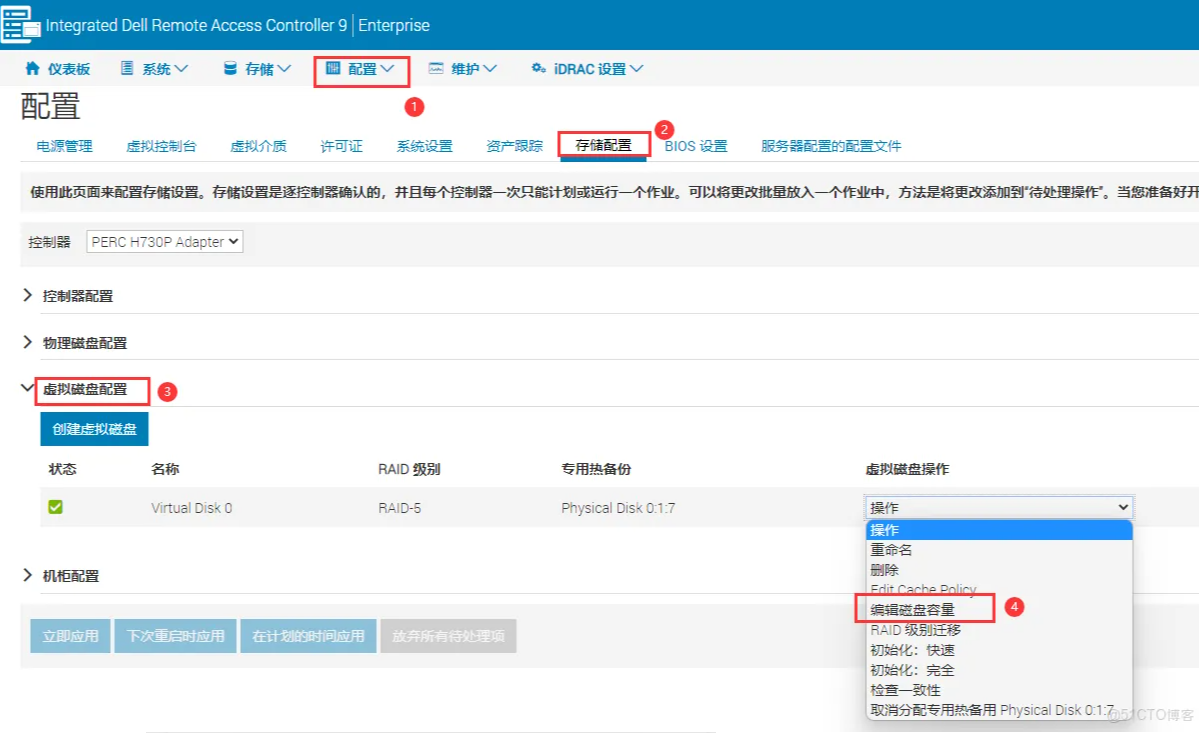Click the Maintenance menu icon

(x=436, y=69)
